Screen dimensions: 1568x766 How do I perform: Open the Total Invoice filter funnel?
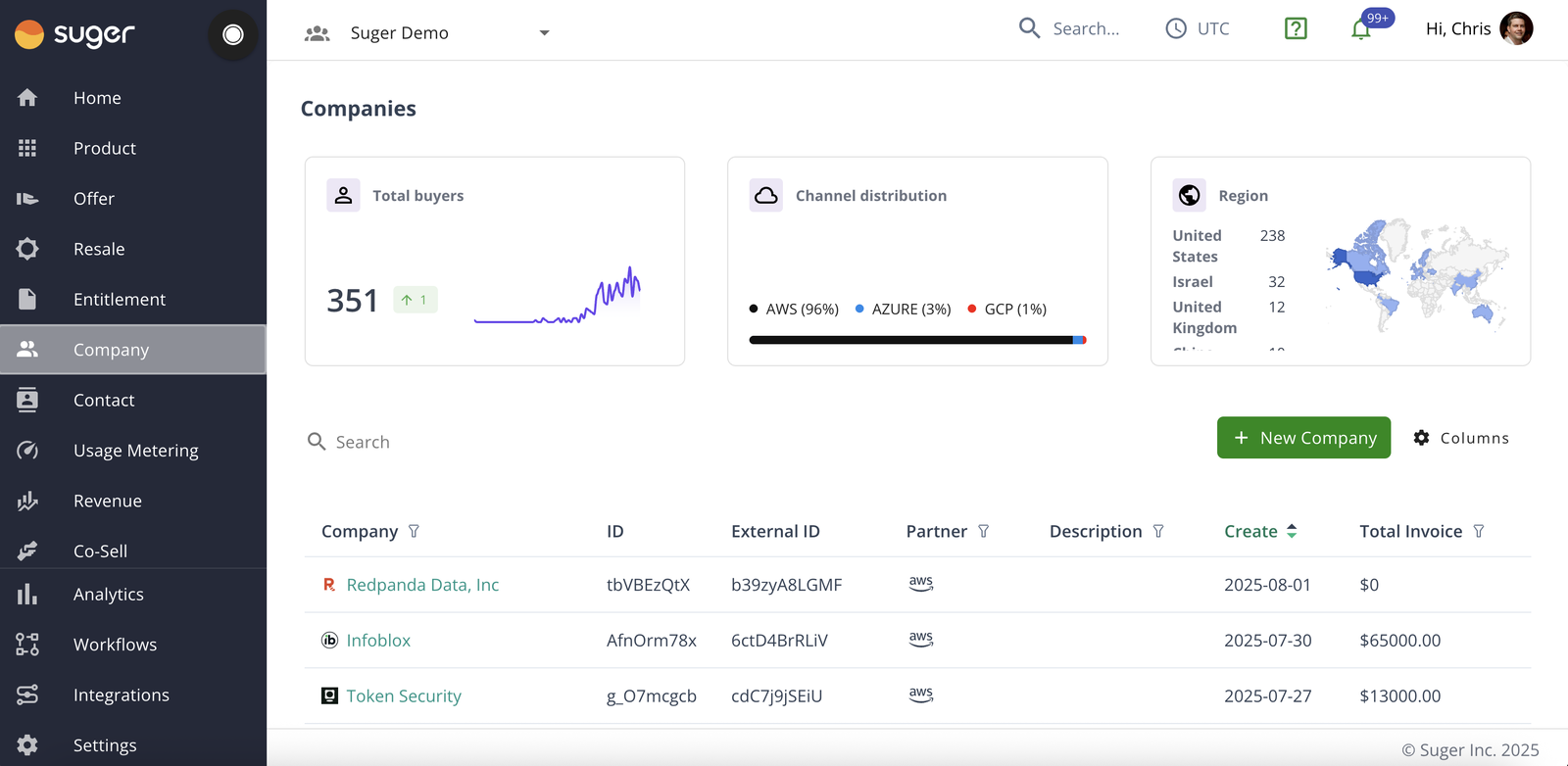click(x=1478, y=531)
